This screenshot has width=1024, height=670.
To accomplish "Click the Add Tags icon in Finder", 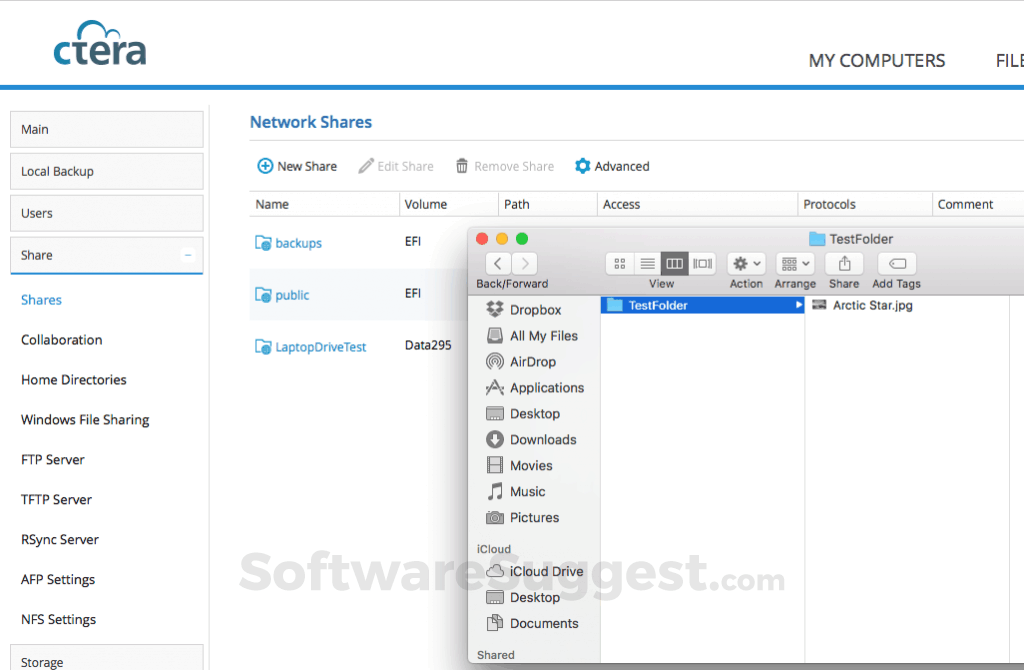I will (895, 263).
